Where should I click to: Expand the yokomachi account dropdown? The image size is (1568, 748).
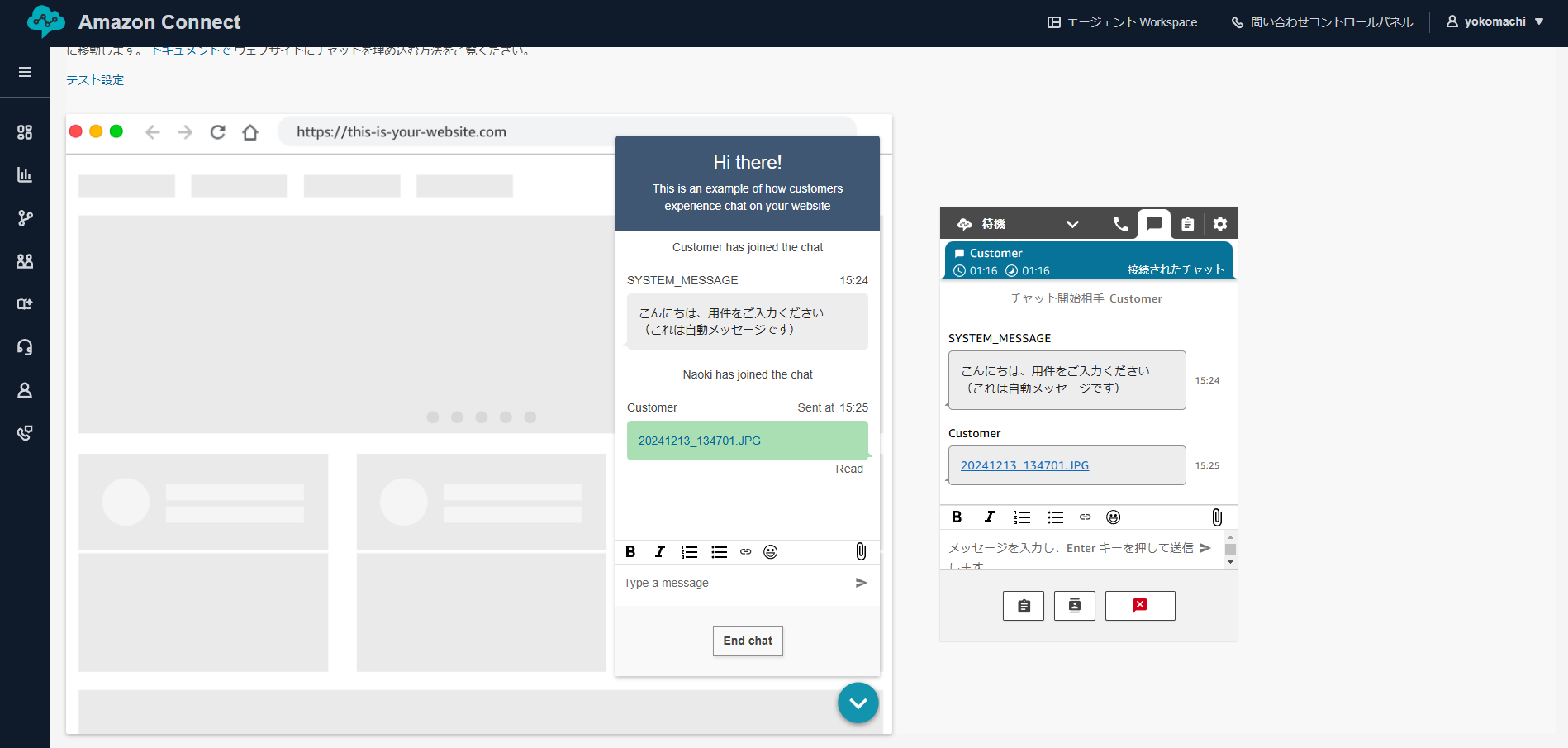1494,22
